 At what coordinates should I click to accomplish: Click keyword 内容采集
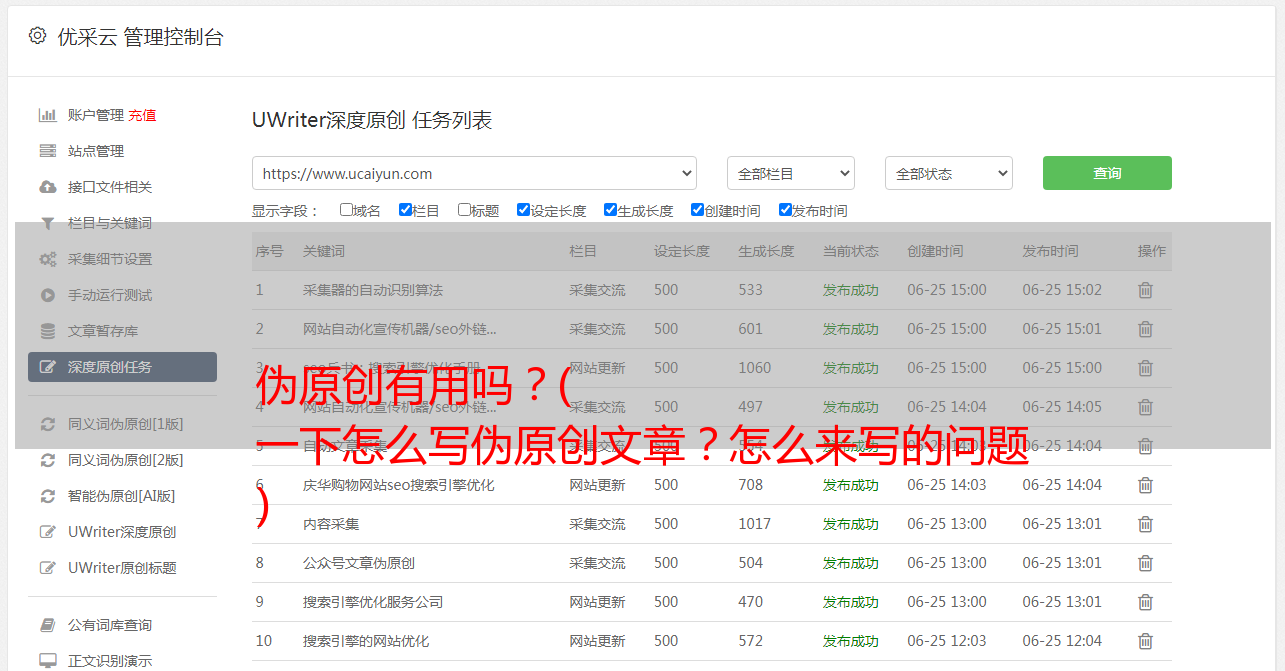coord(331,524)
